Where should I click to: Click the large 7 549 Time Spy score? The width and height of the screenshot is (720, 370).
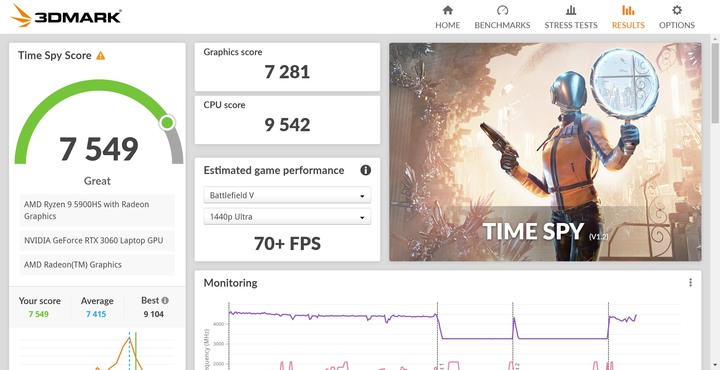coord(99,149)
